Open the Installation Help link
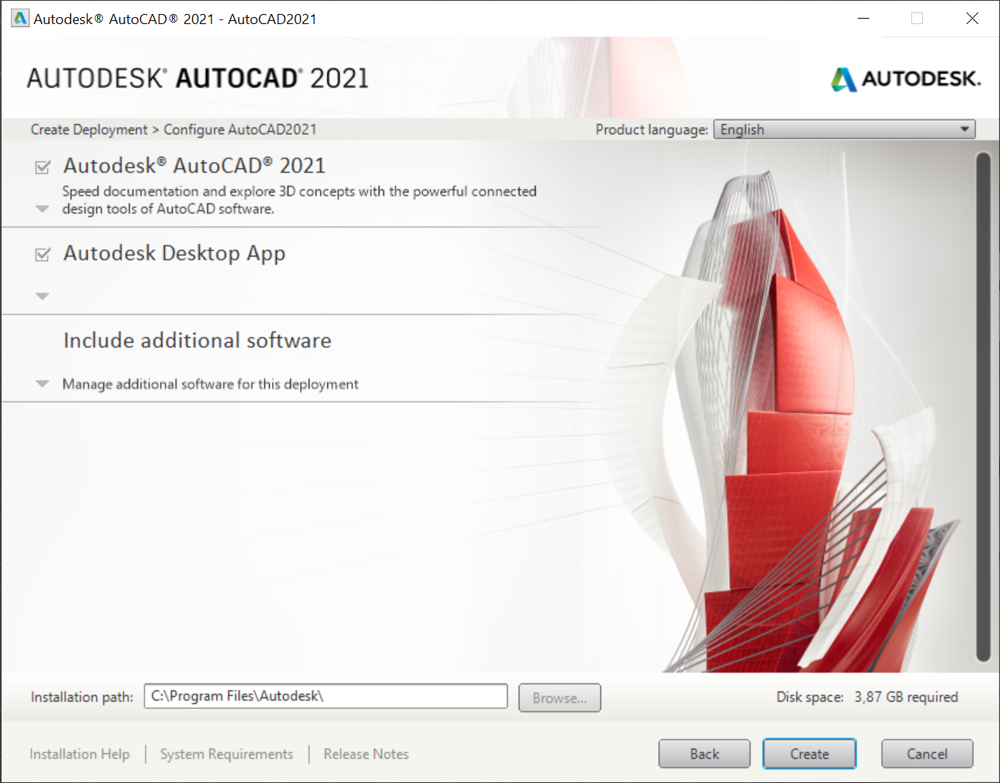 79,754
